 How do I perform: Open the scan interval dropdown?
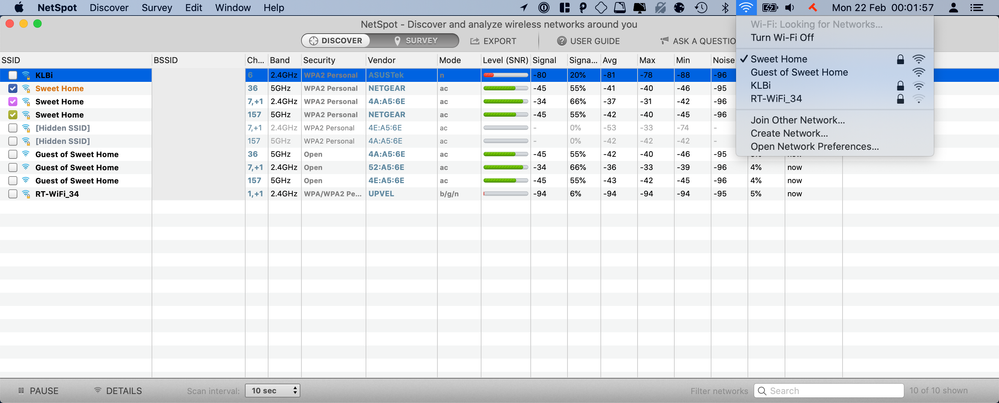(273, 391)
